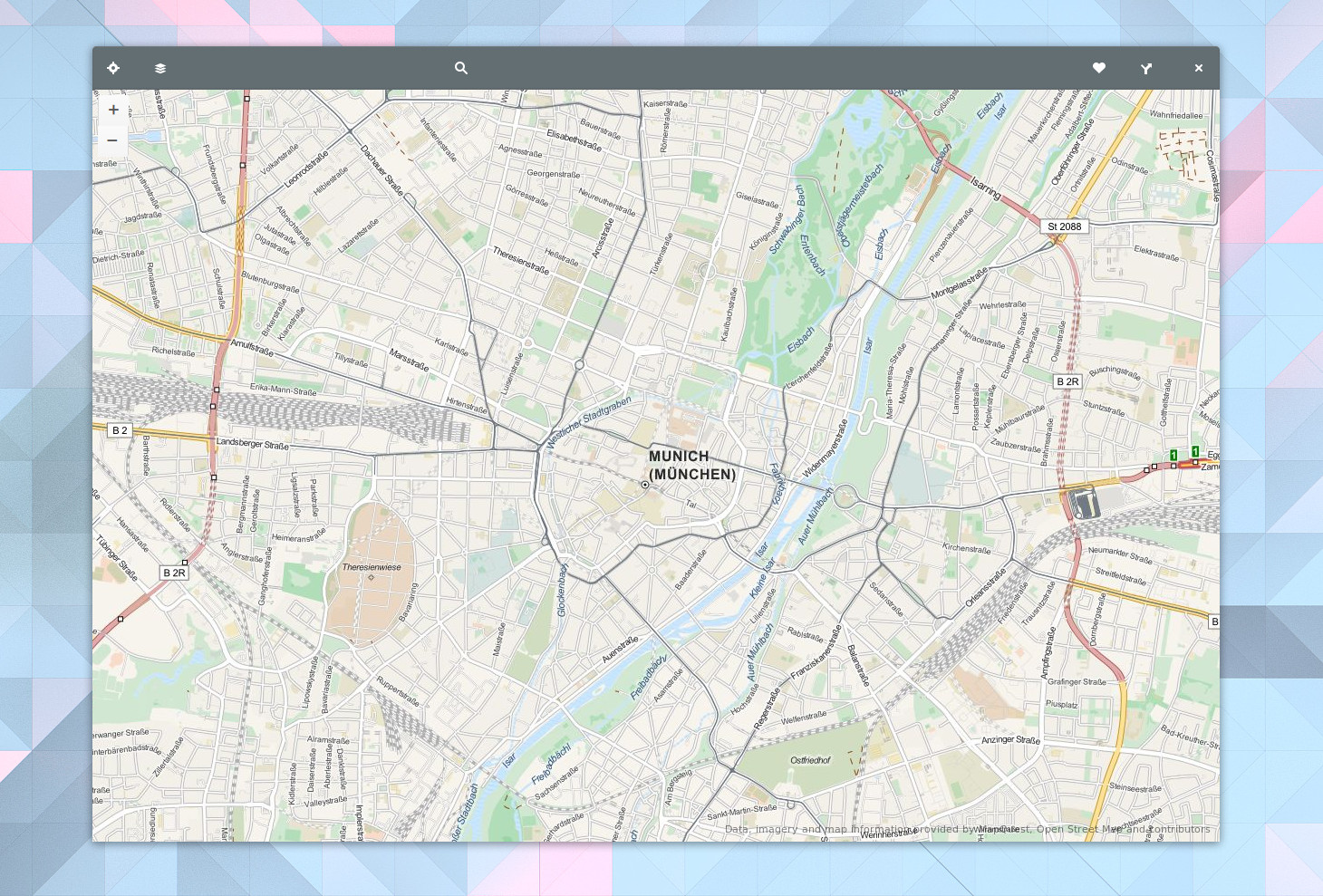The height and width of the screenshot is (896, 1323).
Task: Zoom in with the plus button
Action: pos(112,110)
